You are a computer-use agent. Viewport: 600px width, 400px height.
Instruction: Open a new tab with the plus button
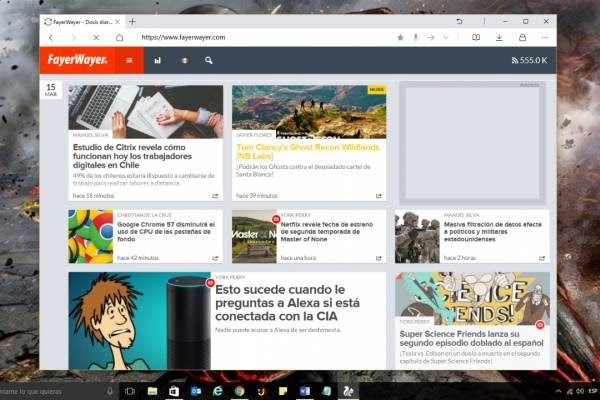tap(132, 22)
